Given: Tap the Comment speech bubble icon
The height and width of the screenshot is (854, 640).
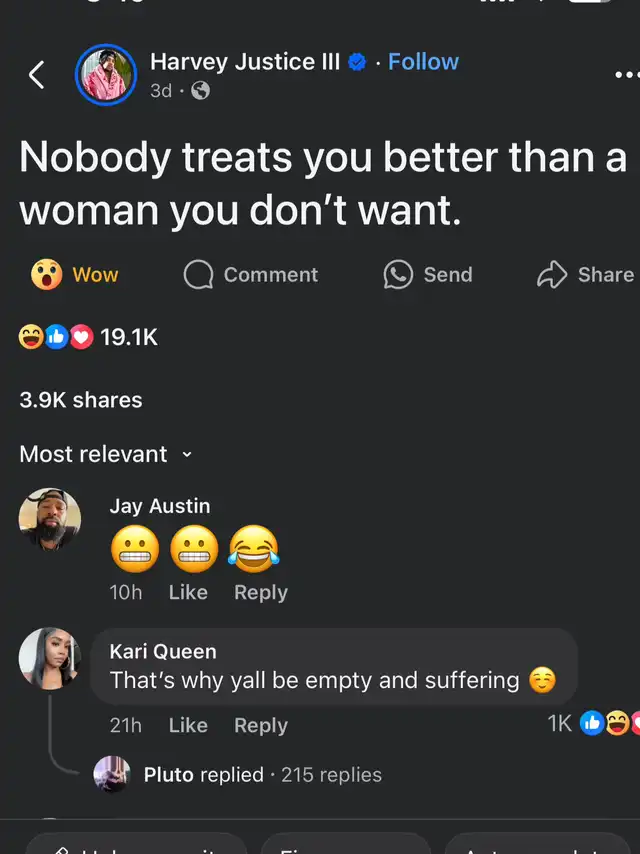Looking at the screenshot, I should click(198, 274).
